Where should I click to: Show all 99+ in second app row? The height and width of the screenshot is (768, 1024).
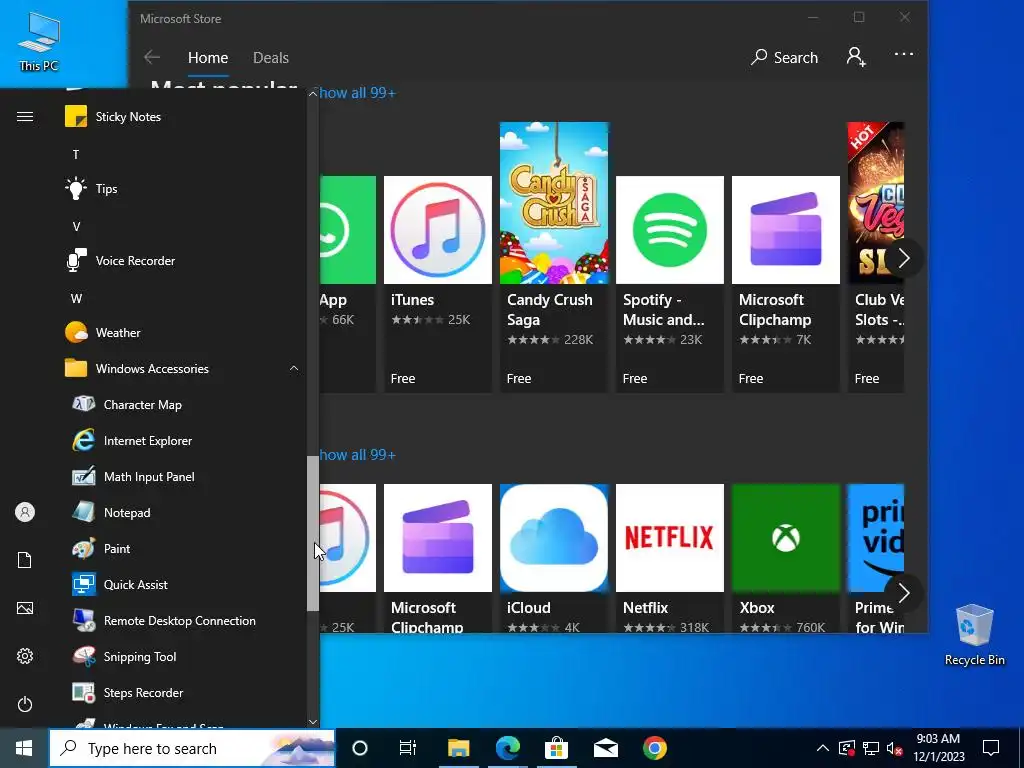click(x=357, y=455)
